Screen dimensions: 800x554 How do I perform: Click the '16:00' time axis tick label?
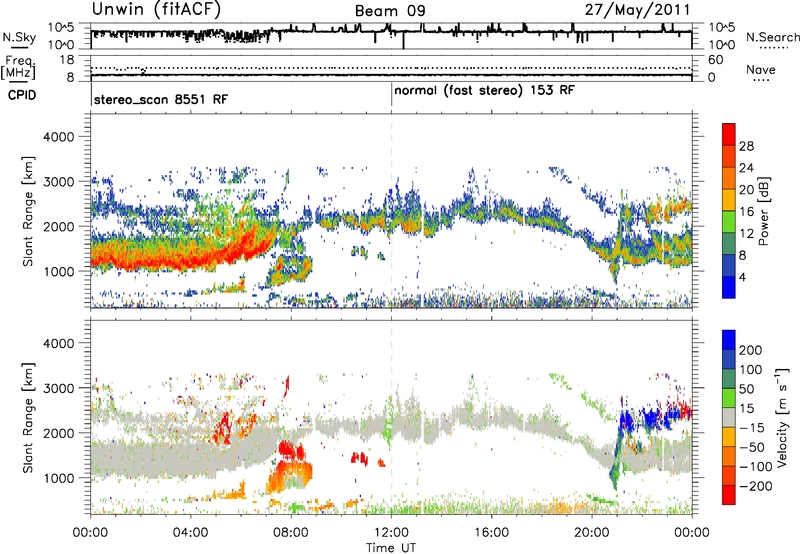click(491, 533)
